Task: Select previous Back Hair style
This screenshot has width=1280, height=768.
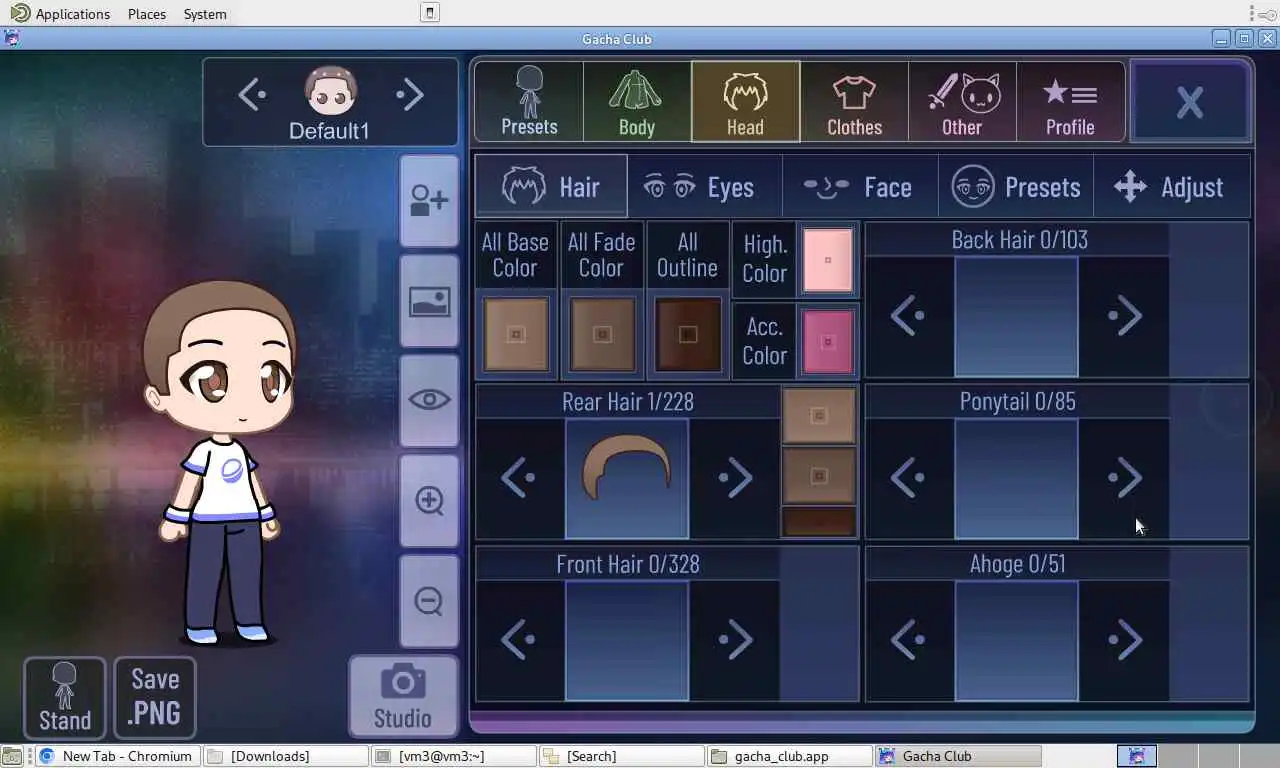Action: click(x=908, y=316)
